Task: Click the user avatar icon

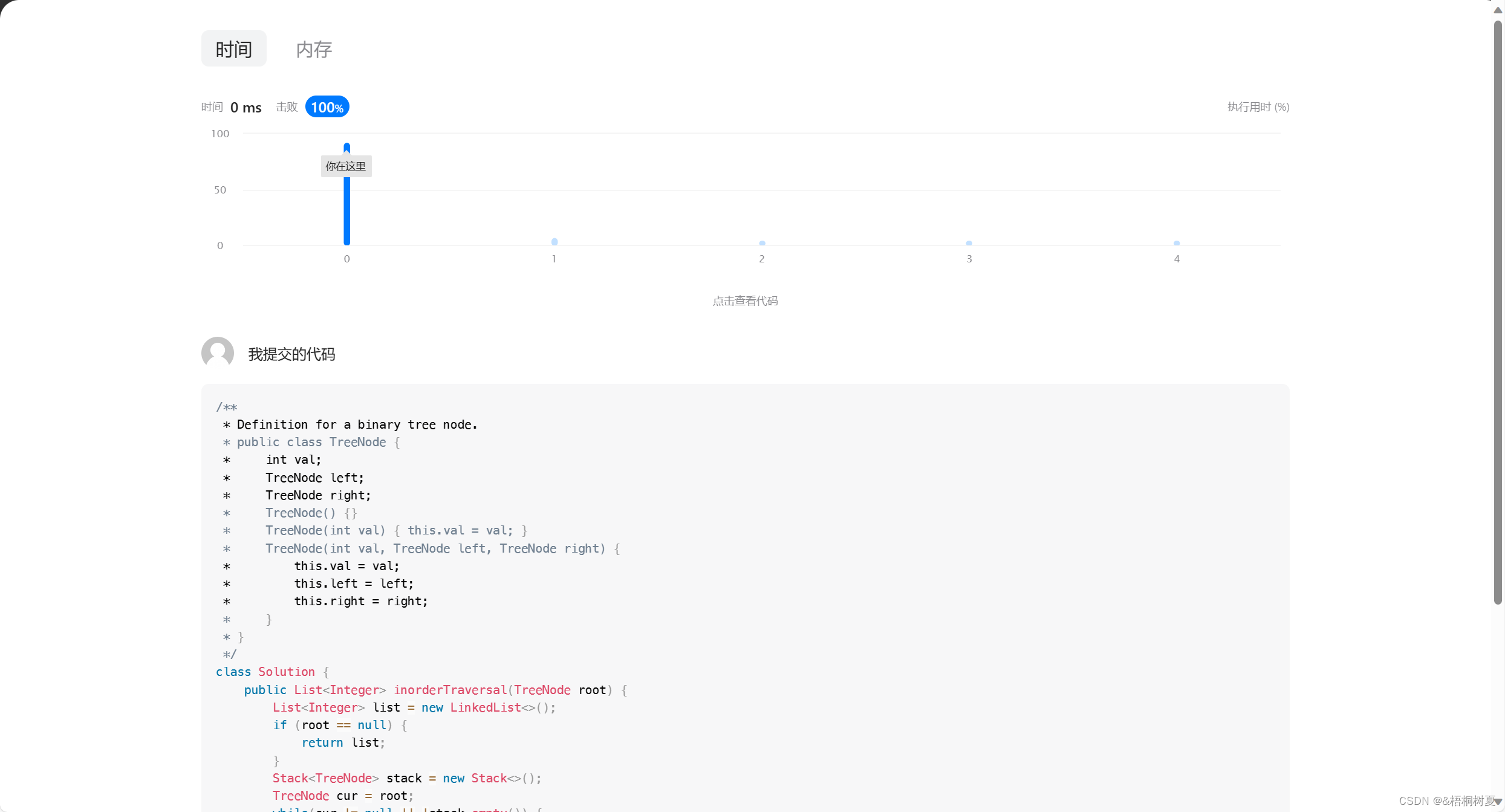Action: 218,353
